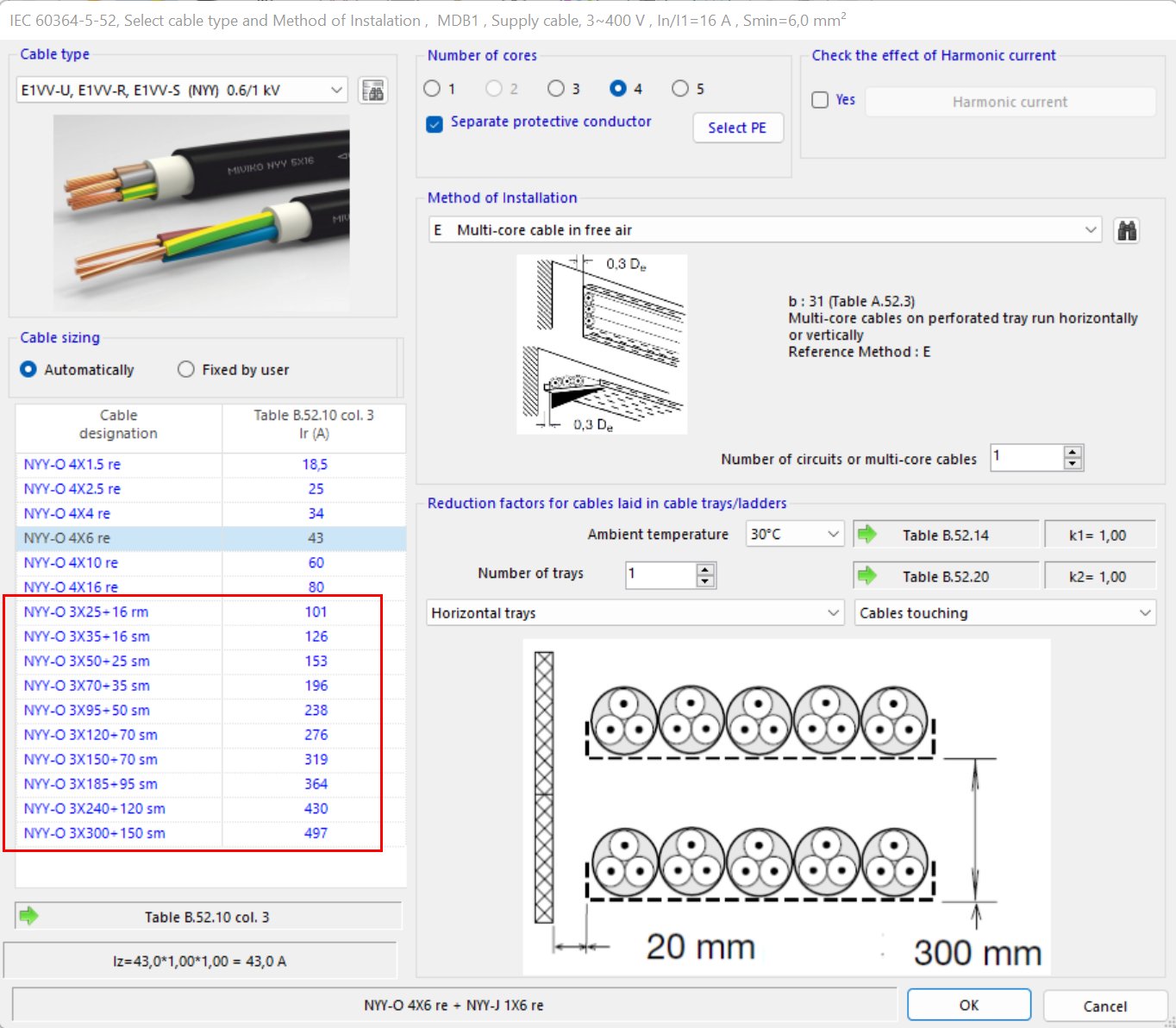Click the binoculars icon to browse installation methods
The height and width of the screenshot is (1028, 1176).
coord(1127,229)
